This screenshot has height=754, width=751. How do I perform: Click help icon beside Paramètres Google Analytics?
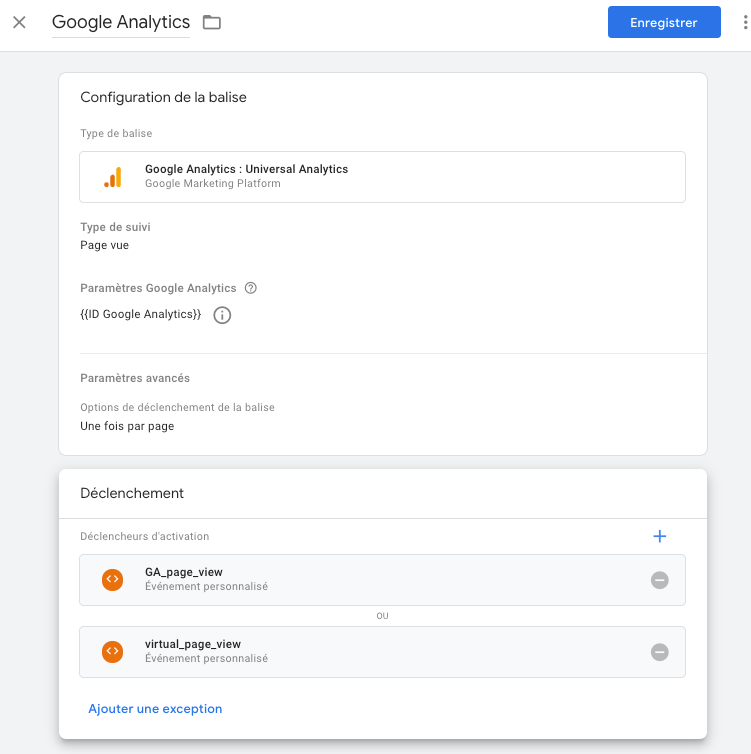click(251, 288)
